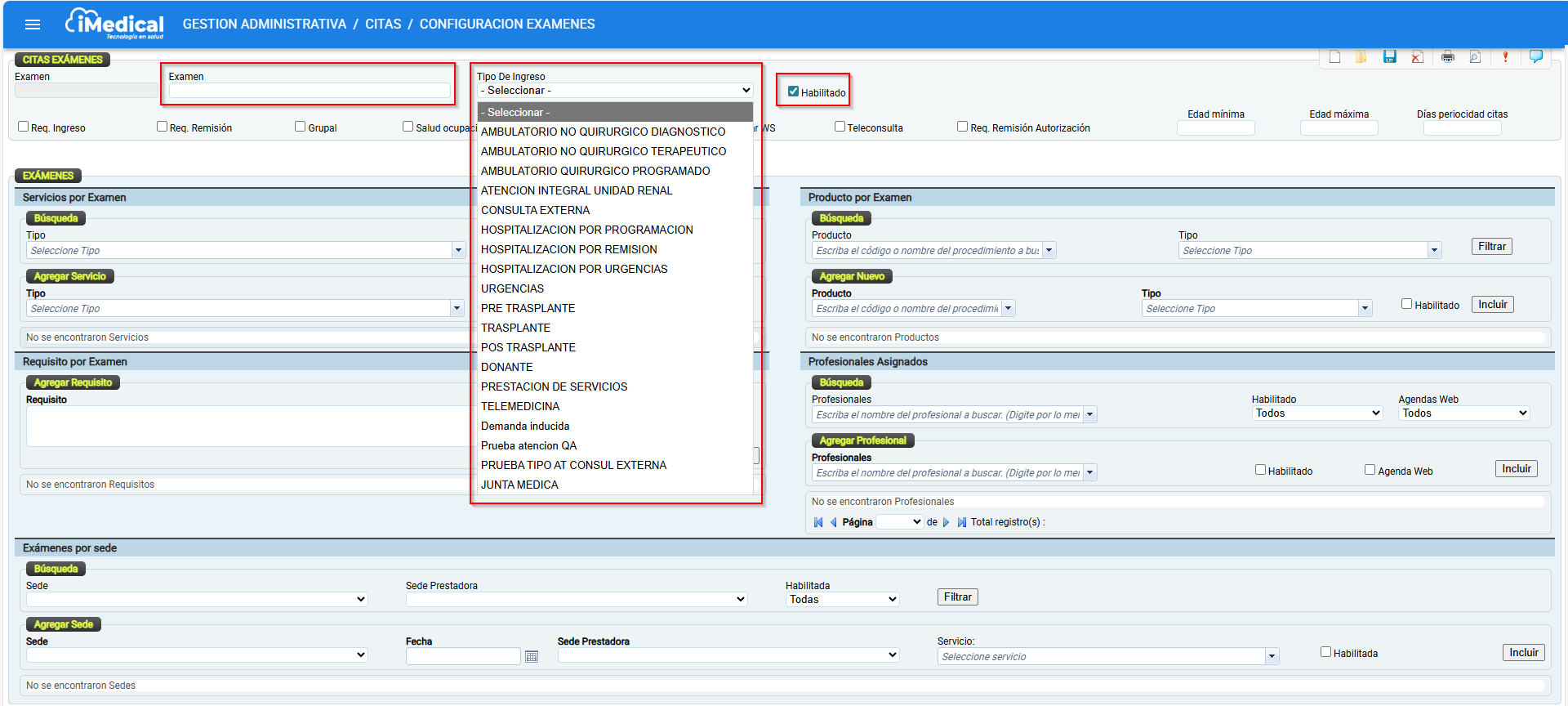
Task: Open the hamburger menu
Action: pos(33,25)
